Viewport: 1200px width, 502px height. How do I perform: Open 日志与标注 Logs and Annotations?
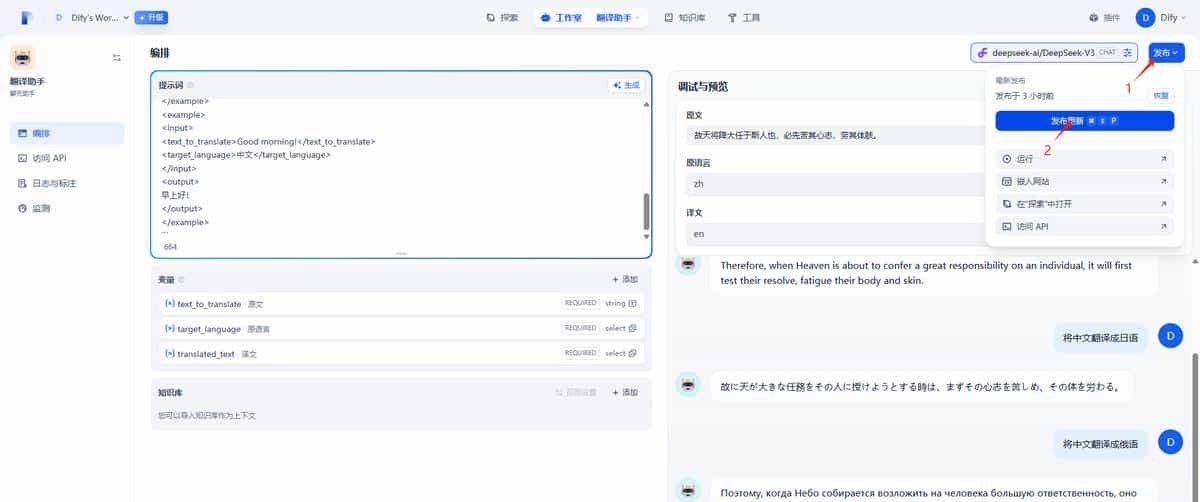(67, 184)
